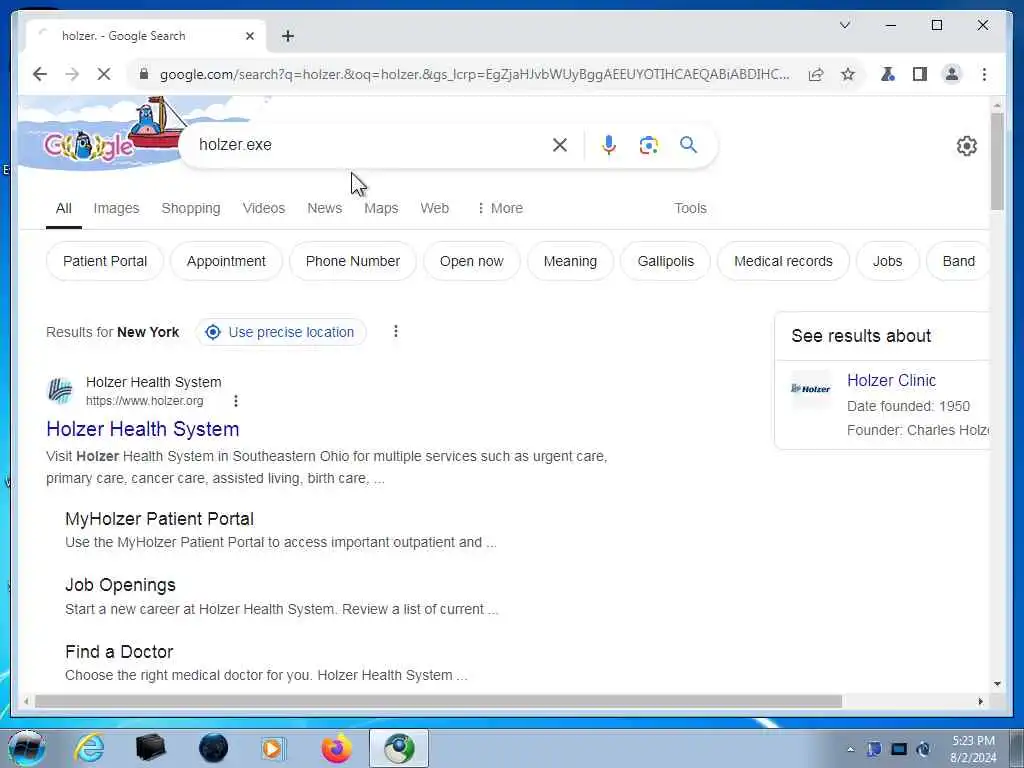1024x768 pixels.
Task: Open Find a Doctor sitelink
Action: tap(119, 652)
